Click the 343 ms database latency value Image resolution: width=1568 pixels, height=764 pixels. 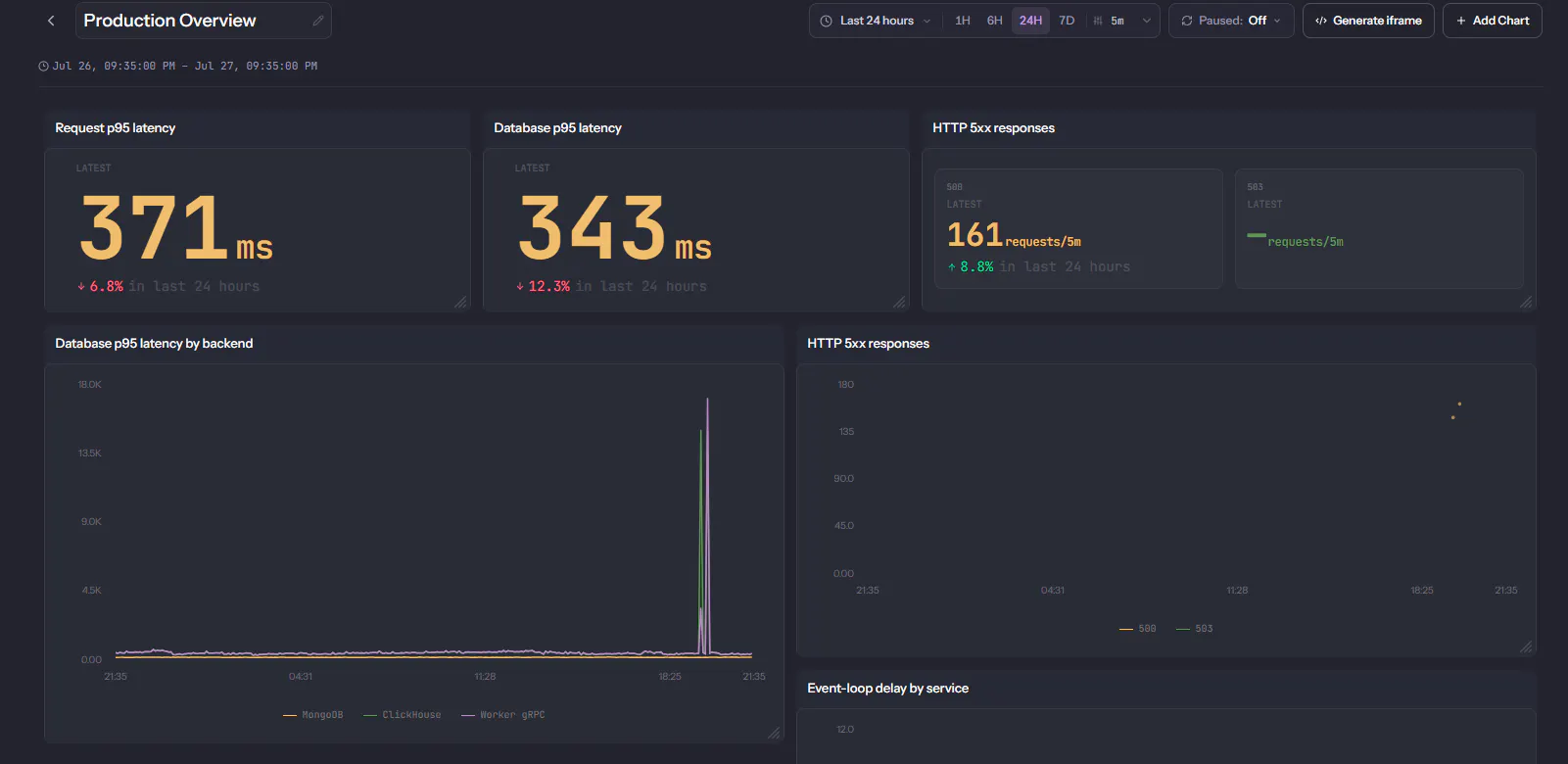(615, 228)
